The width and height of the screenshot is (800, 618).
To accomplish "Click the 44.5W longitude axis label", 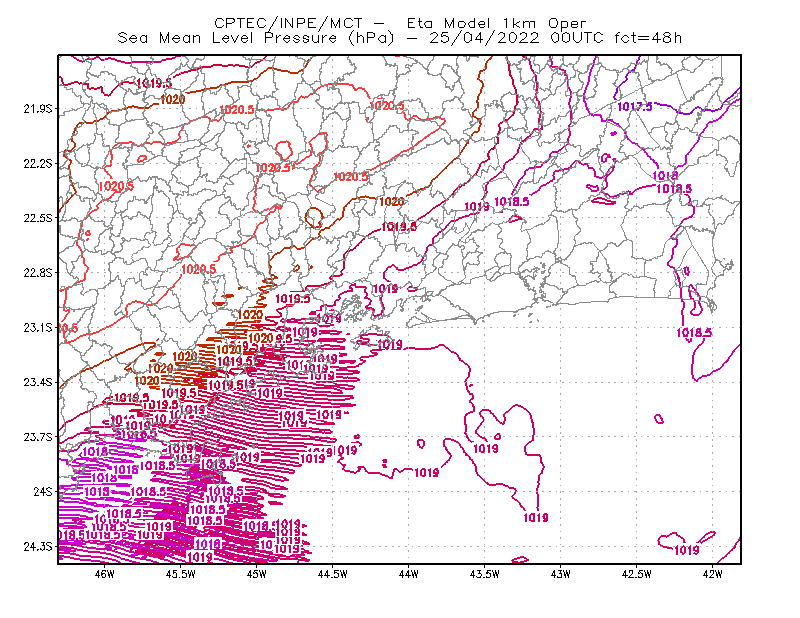I will [x=332, y=574].
